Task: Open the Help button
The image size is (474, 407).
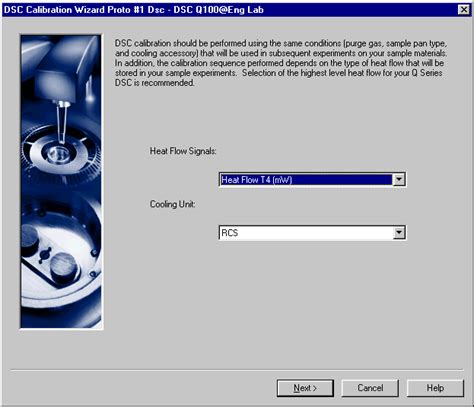Action: point(435,388)
